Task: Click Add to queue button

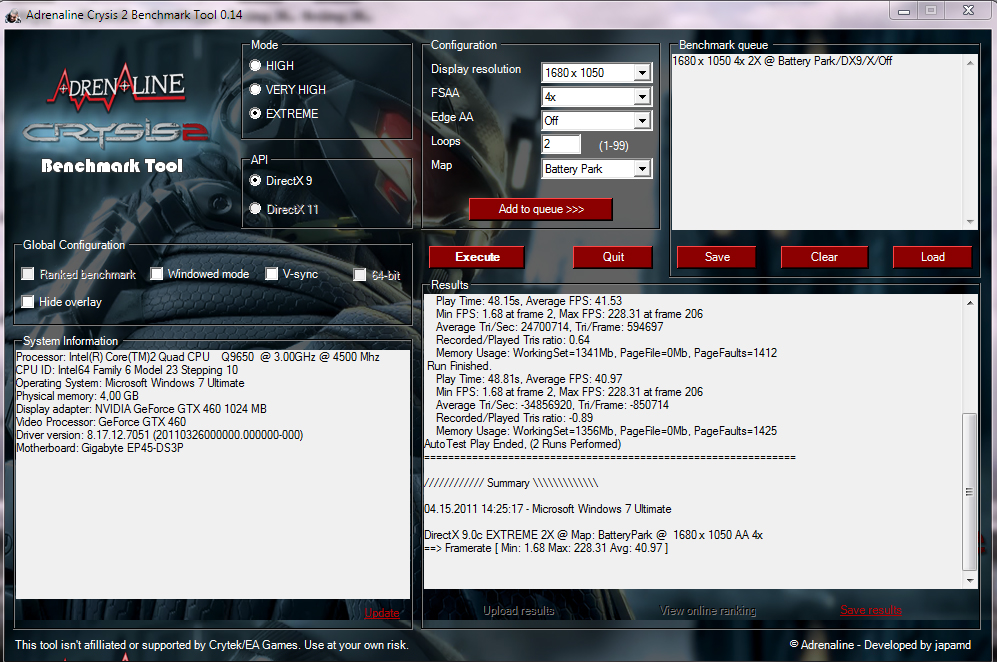Action: [540, 209]
